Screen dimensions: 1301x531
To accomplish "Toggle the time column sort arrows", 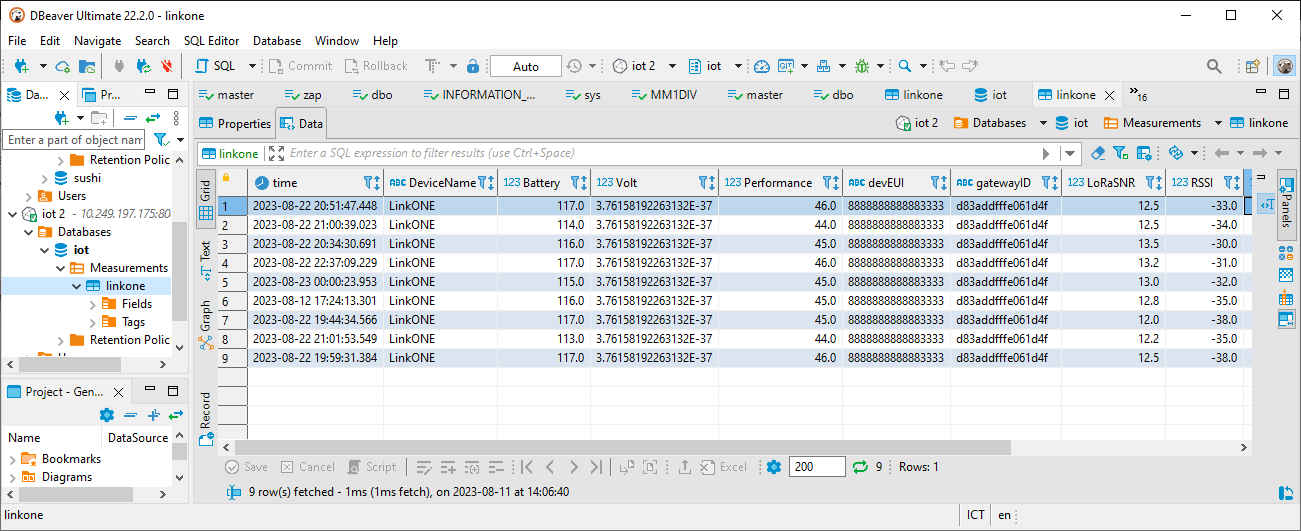I will pos(377,183).
